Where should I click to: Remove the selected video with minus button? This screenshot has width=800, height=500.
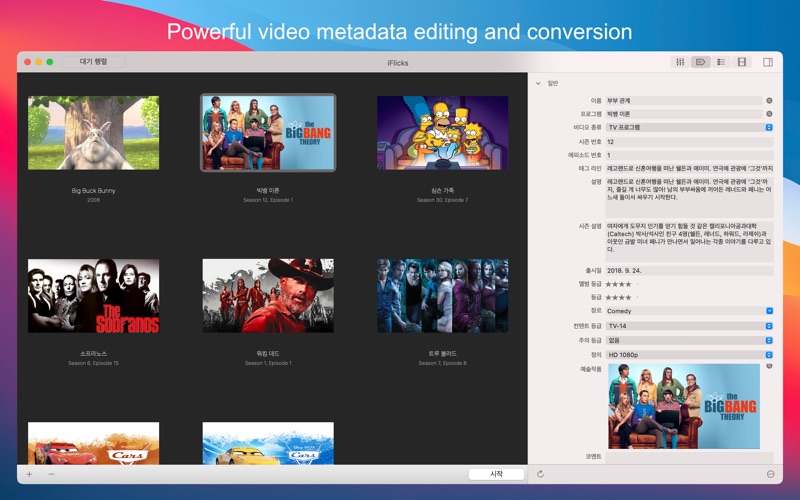(51, 474)
